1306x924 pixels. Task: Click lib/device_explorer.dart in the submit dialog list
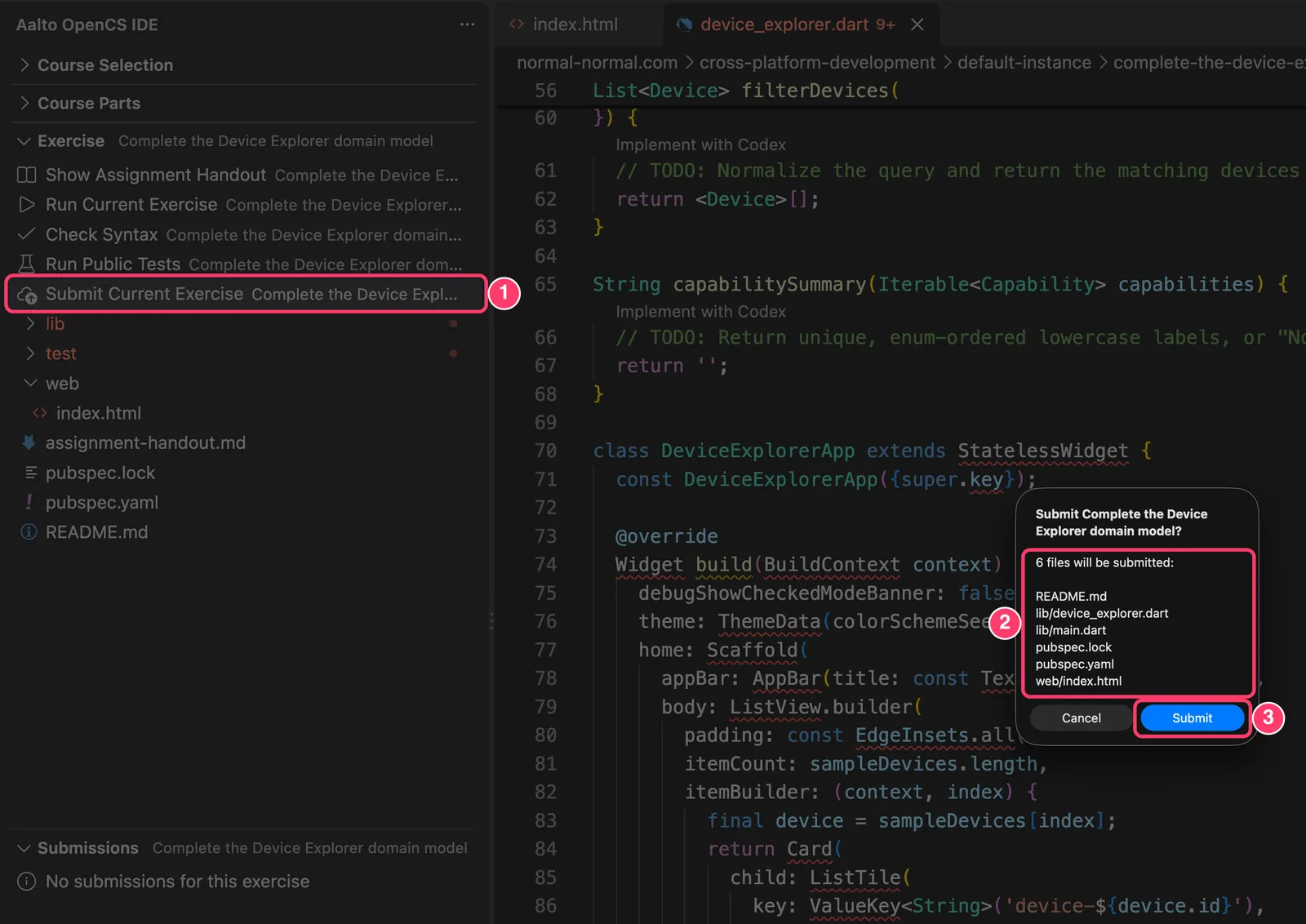(x=1102, y=613)
